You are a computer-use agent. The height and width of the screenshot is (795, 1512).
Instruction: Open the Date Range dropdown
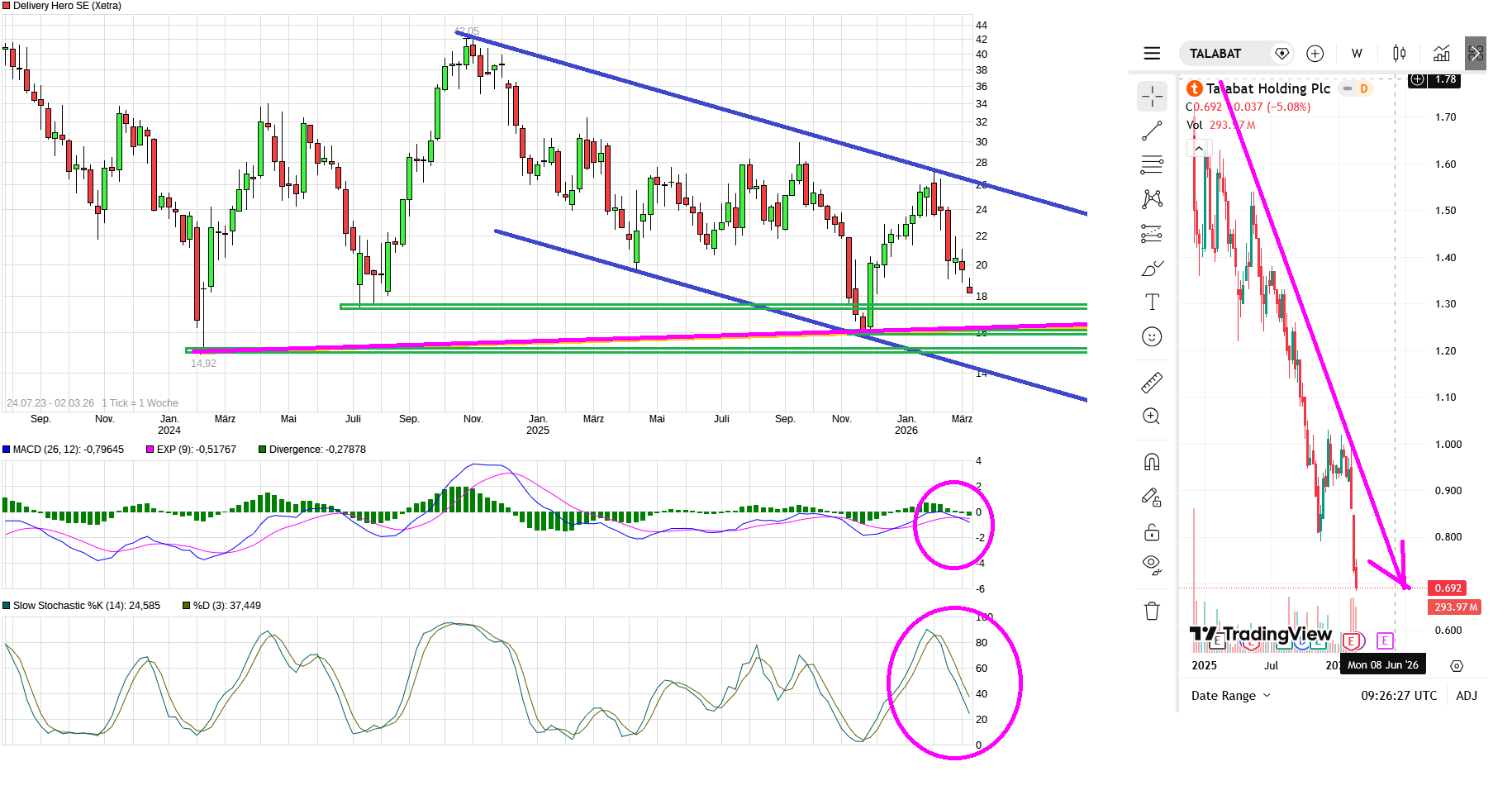point(1231,696)
